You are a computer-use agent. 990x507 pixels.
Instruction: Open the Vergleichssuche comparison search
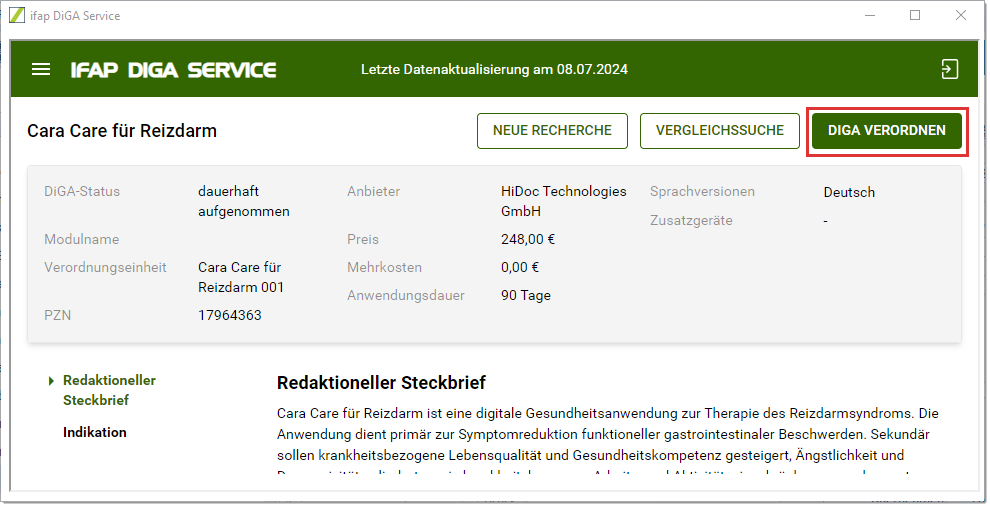point(719,131)
